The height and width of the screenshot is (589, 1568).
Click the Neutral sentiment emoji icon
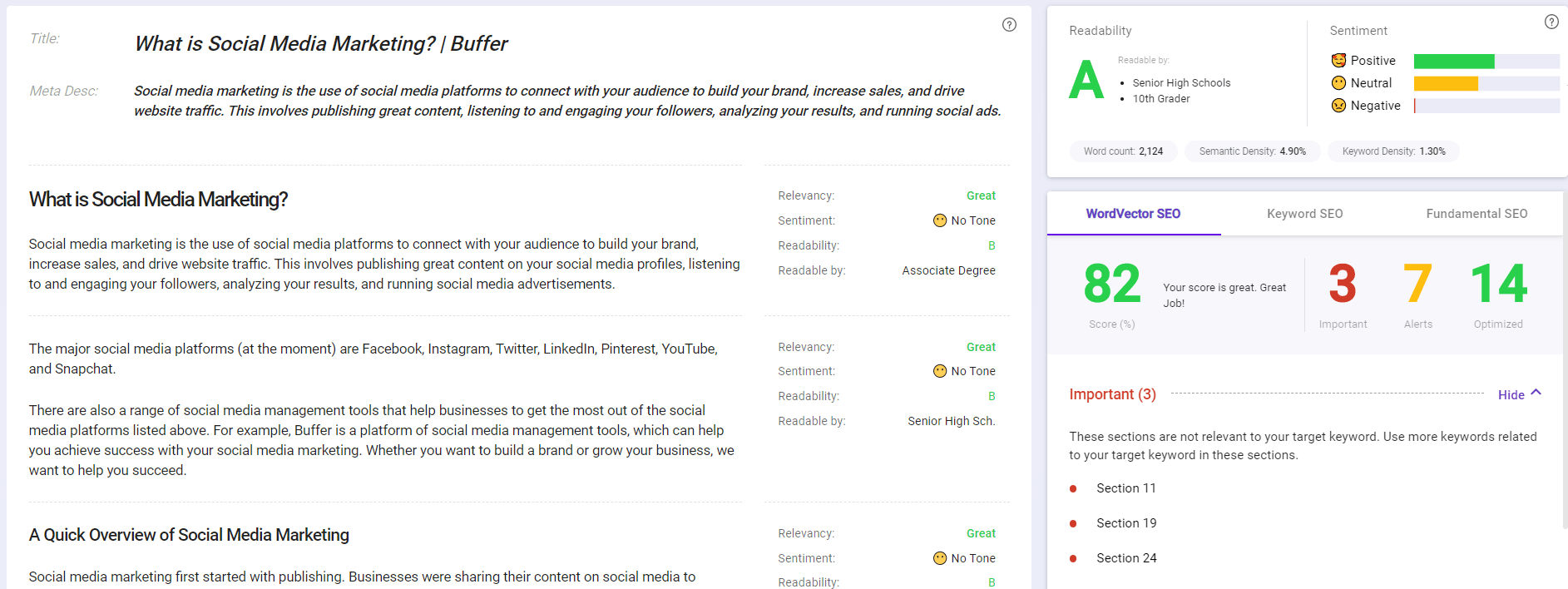tap(1338, 83)
